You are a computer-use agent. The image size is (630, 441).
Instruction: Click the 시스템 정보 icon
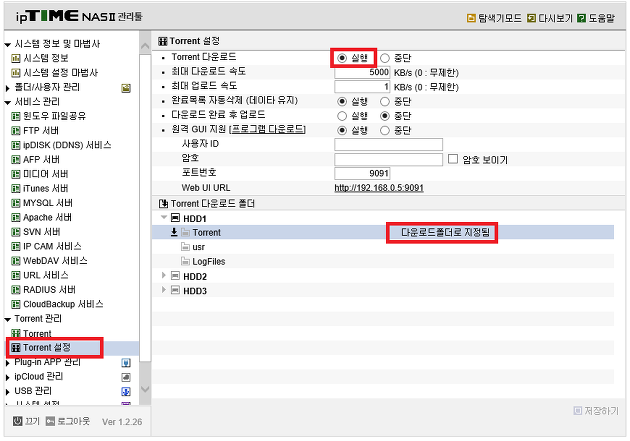click(x=16, y=59)
